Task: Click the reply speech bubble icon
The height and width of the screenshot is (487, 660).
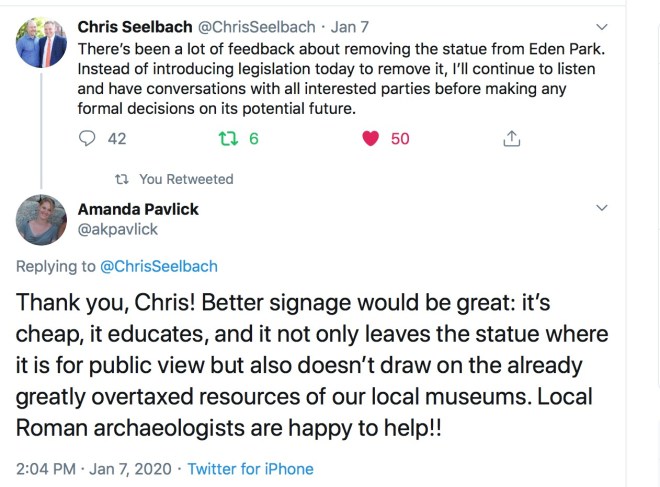Action: (x=87, y=139)
